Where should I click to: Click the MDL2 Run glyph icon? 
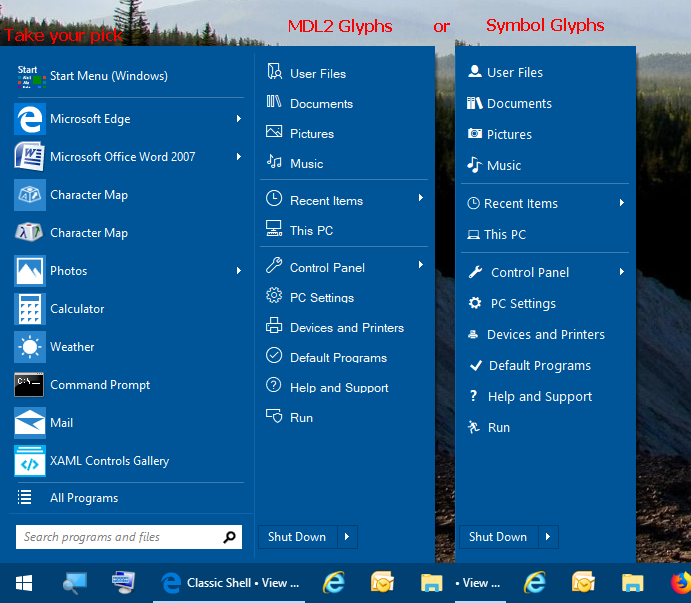(274, 415)
